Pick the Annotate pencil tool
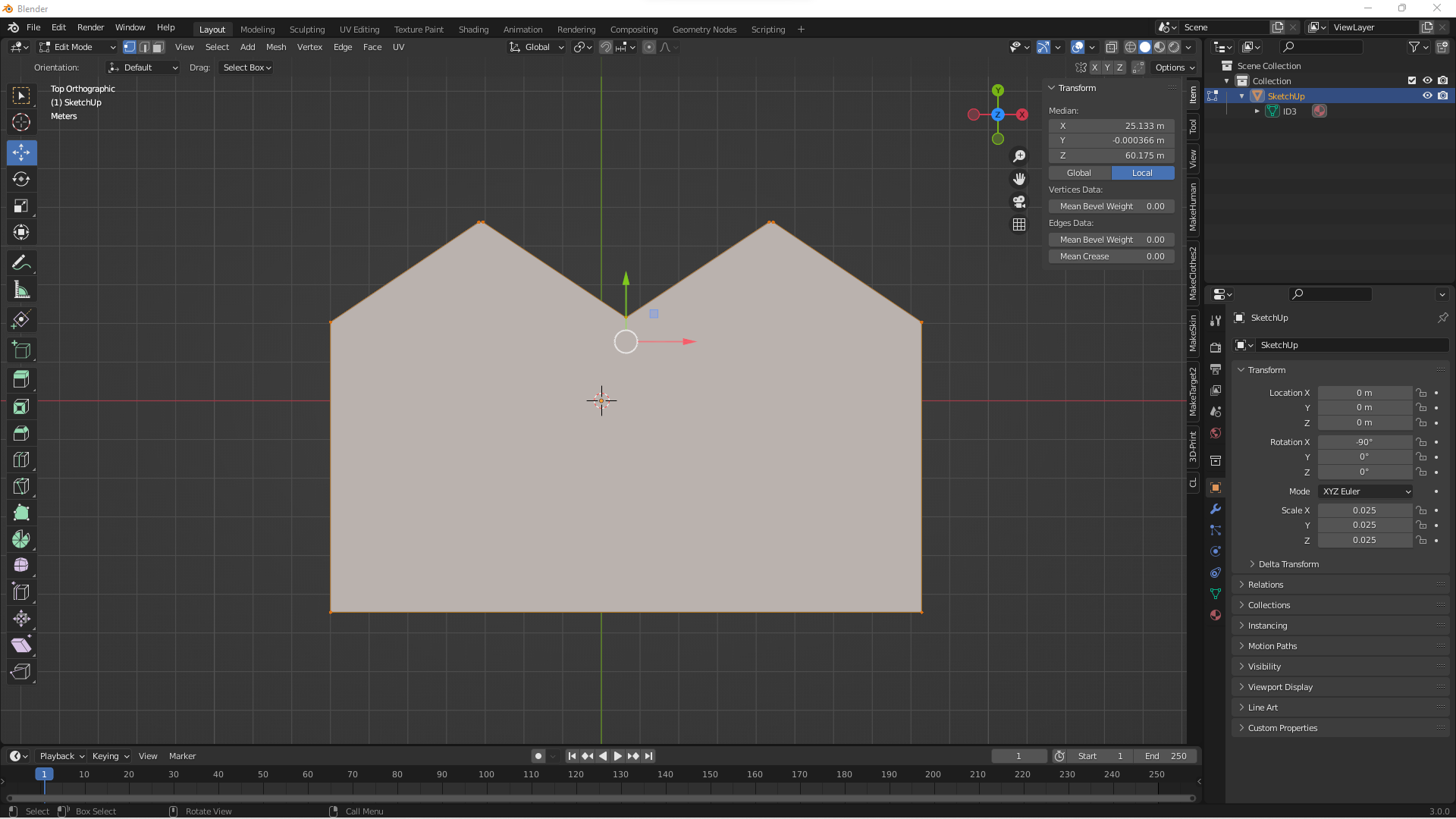Screen dimensions: 1456x819 coord(21,263)
